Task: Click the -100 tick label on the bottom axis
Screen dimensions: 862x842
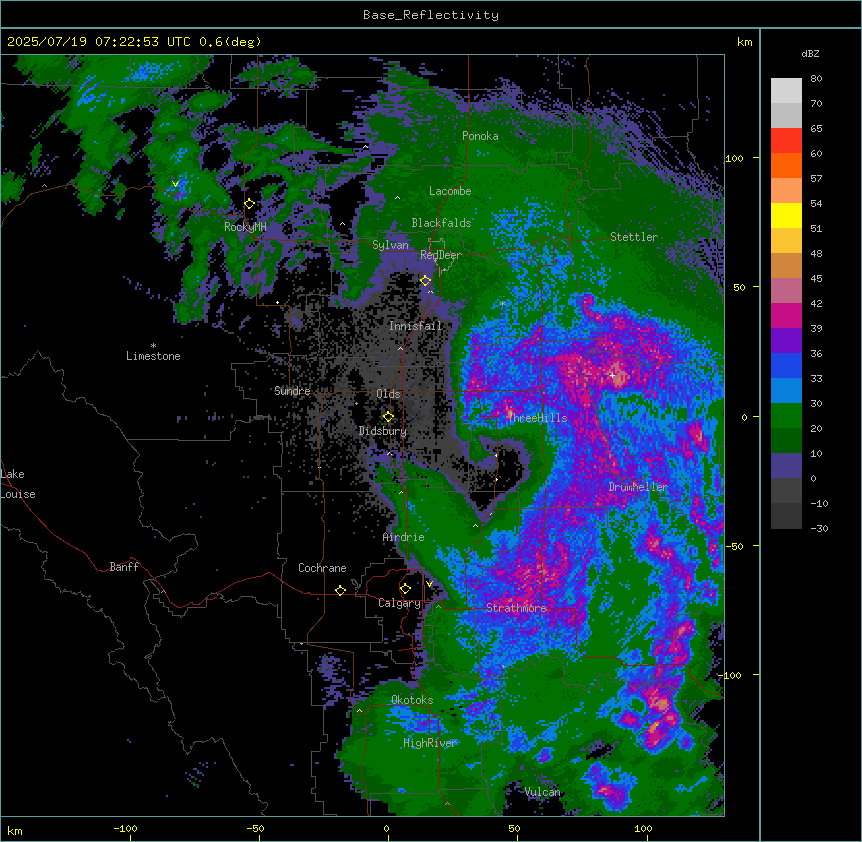Action: (x=125, y=828)
